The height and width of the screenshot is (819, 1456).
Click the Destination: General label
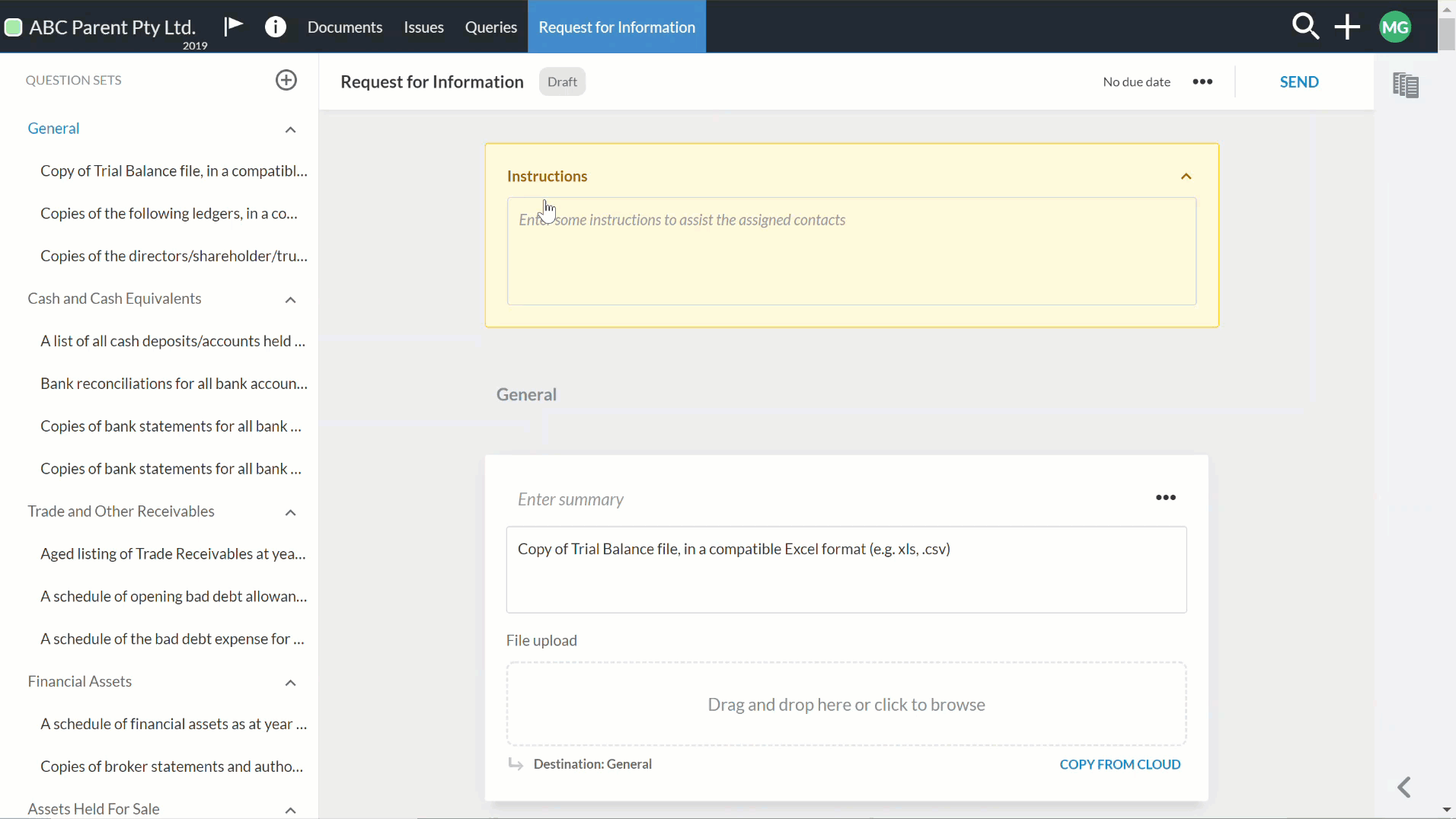(592, 764)
